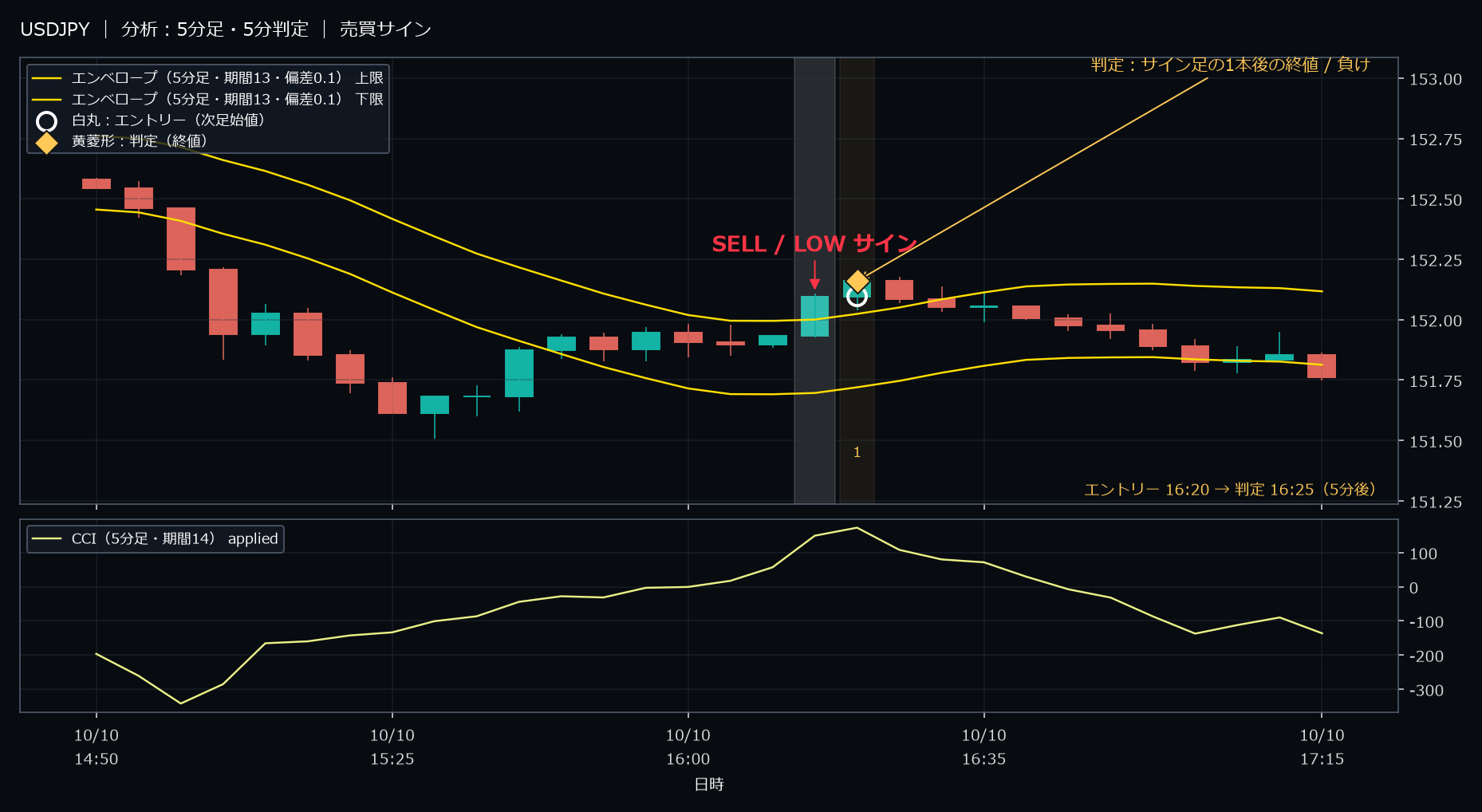Click the 'エンベロープ 下限' legend entry
1482x812 pixels.
pyautogui.click(x=208, y=100)
